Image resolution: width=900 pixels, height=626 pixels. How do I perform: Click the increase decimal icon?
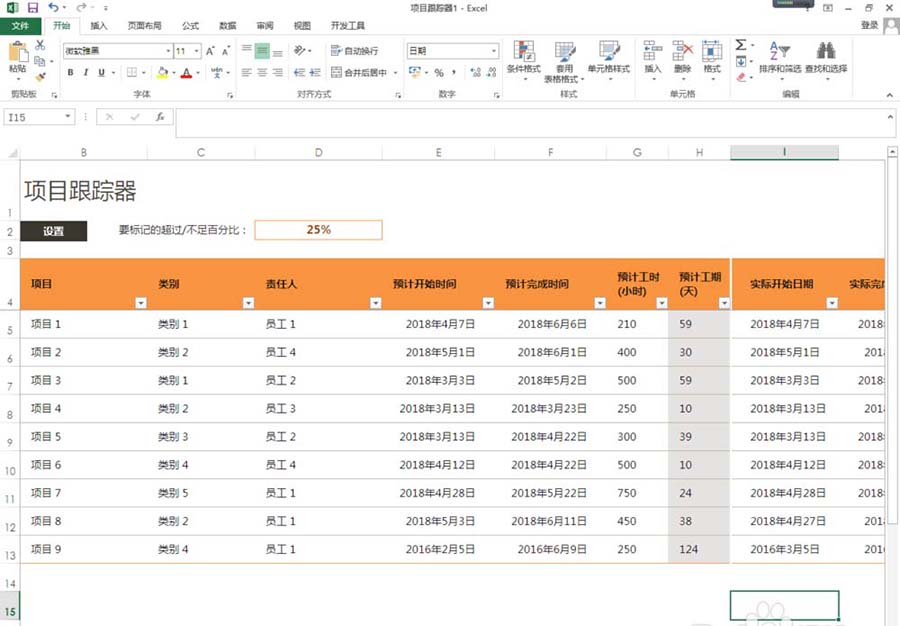pyautogui.click(x=475, y=73)
